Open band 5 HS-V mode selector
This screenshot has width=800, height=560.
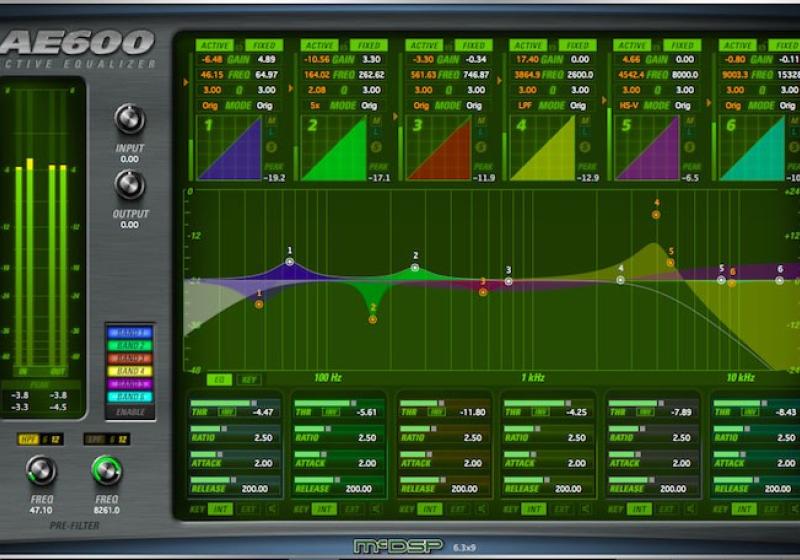629,105
